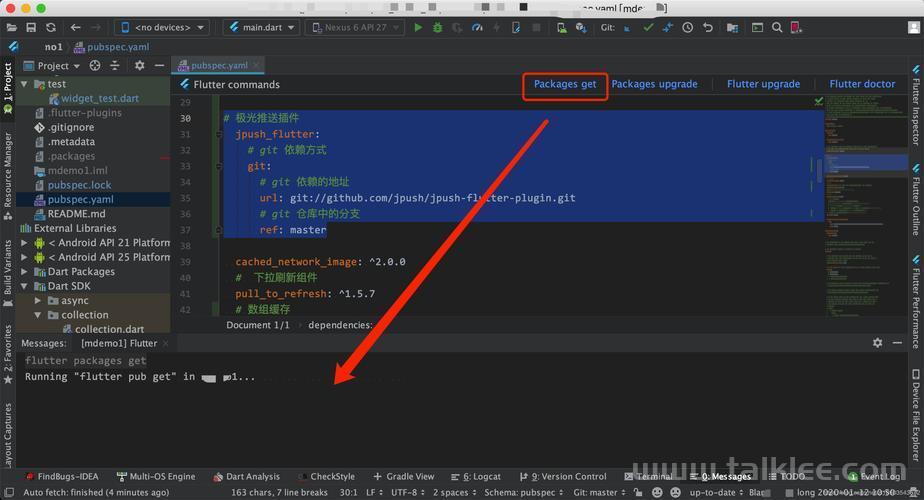This screenshot has height=500, width=924.
Task: Click the Packages upgrade link
Action: tap(654, 84)
